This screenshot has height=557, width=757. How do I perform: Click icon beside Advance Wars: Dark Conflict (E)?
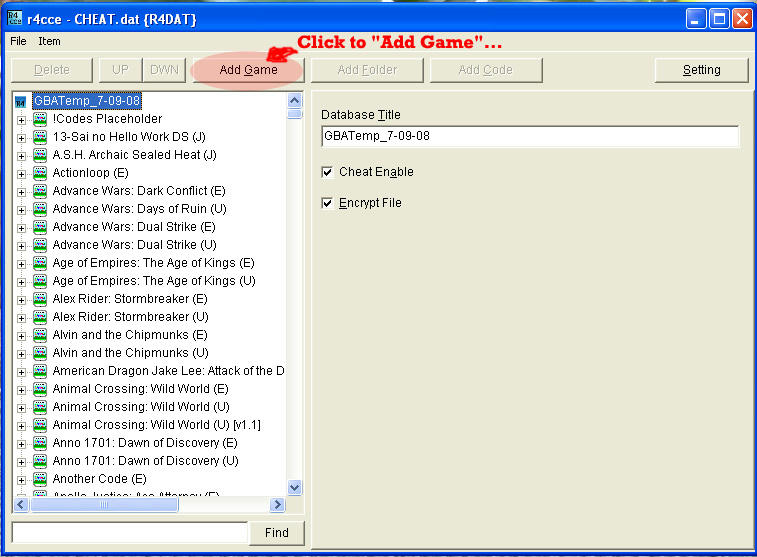(x=40, y=191)
